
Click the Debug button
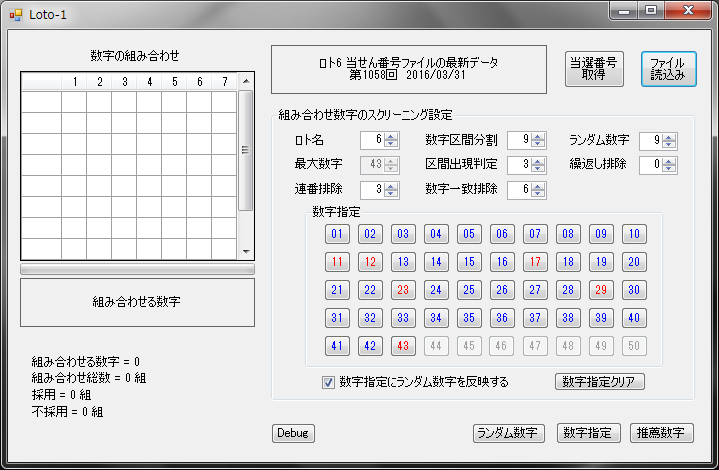coord(293,433)
